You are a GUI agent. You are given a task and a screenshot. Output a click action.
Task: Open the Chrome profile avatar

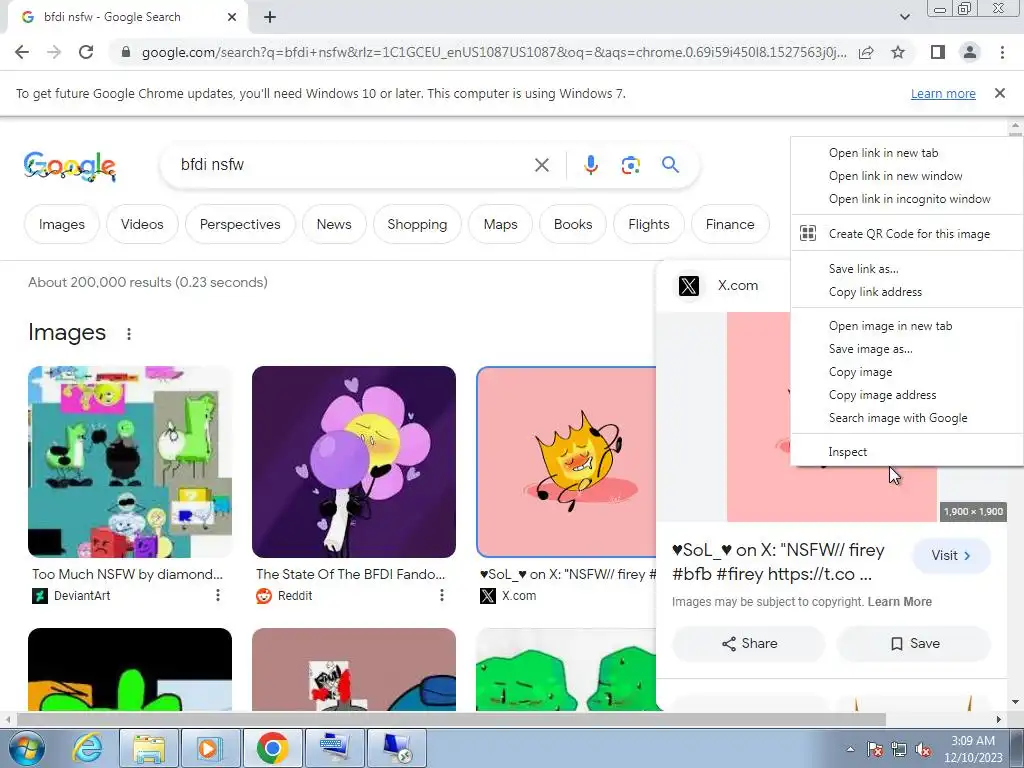pos(970,52)
